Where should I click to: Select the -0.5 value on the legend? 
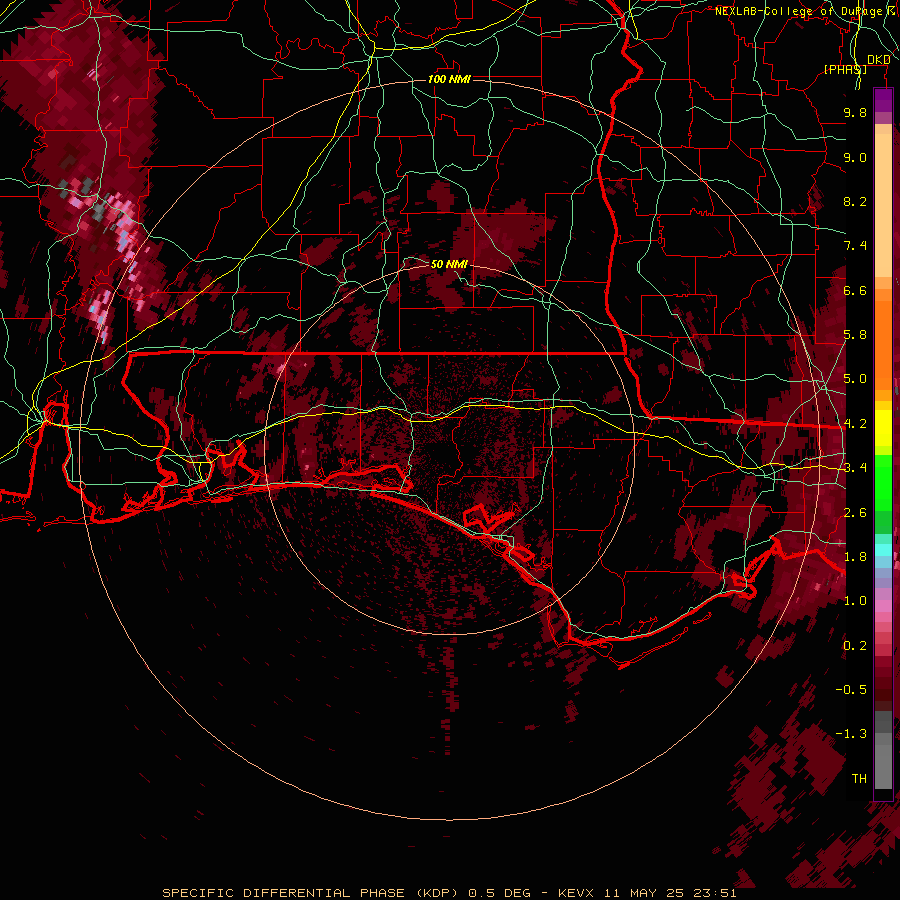(851, 690)
